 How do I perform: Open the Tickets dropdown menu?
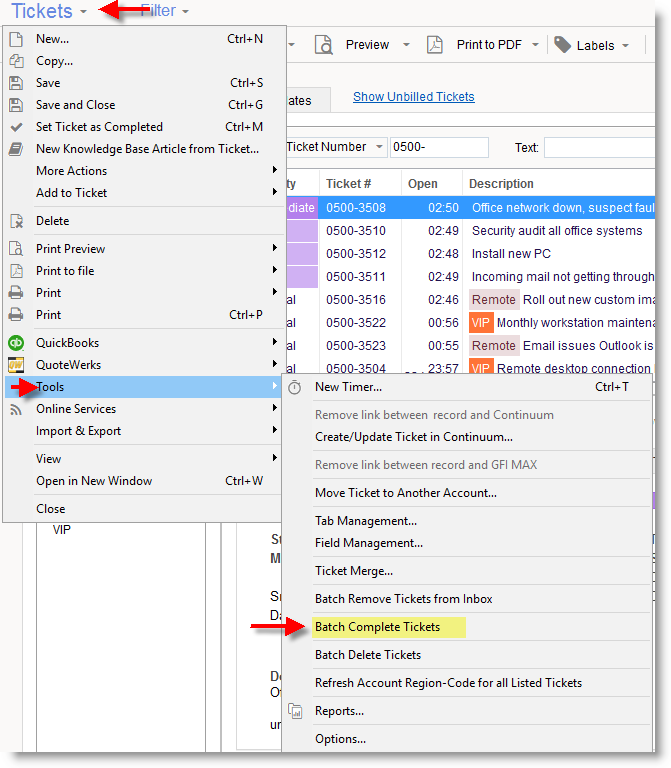pyautogui.click(x=49, y=11)
